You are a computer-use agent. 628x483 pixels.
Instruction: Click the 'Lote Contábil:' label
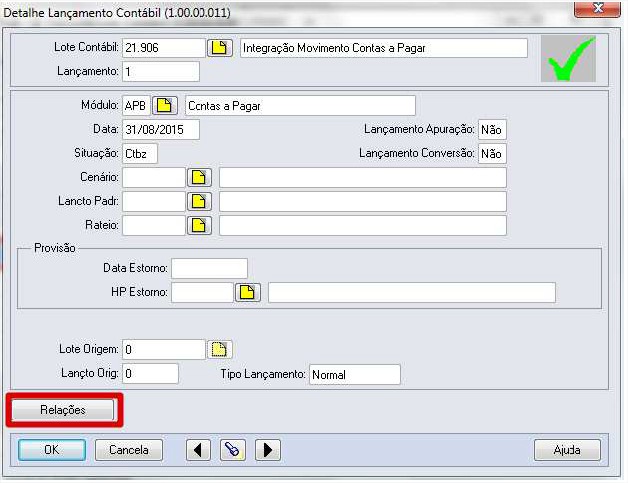tap(86, 47)
